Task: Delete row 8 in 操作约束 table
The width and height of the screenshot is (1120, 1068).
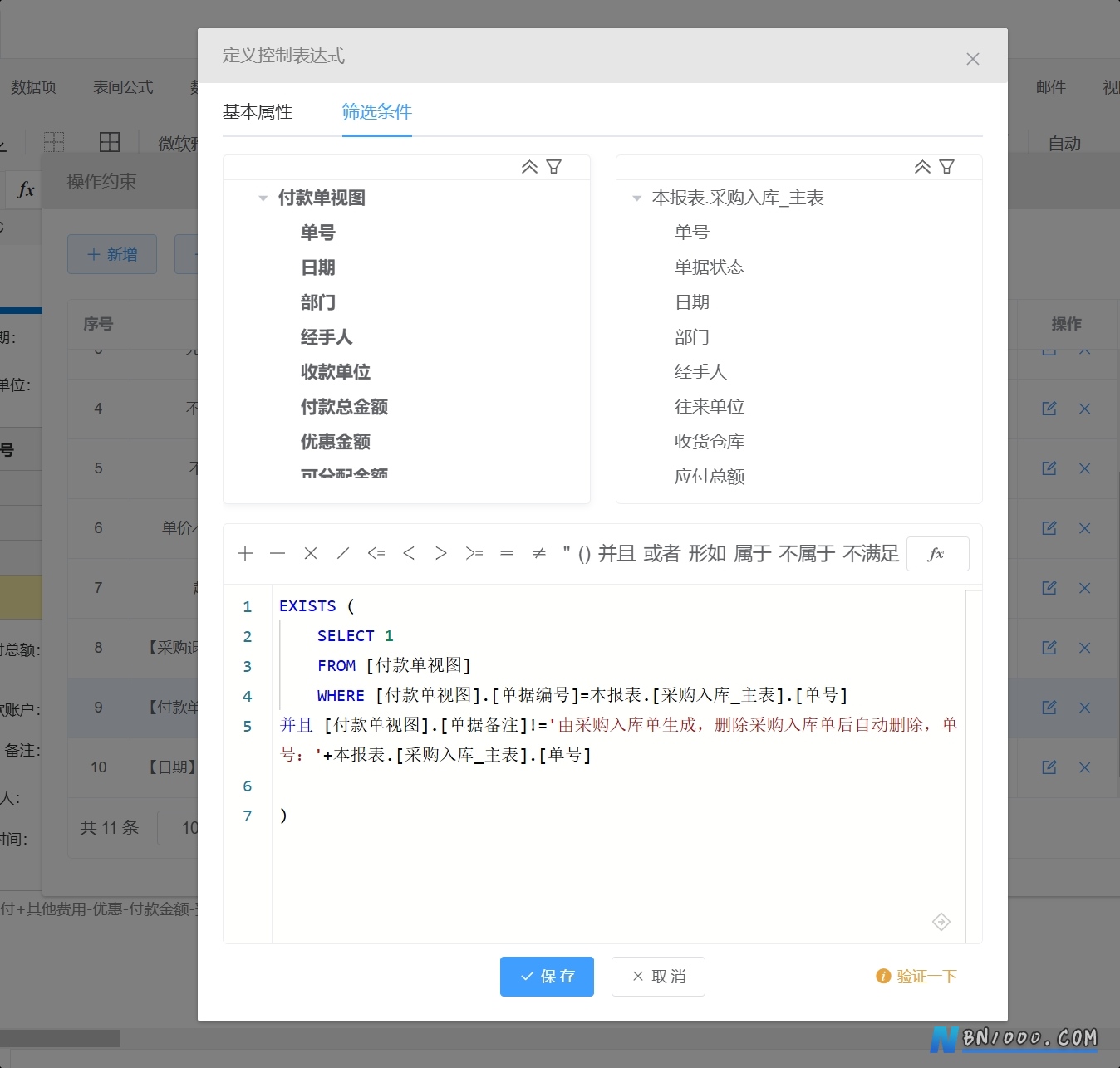Action: pyautogui.click(x=1084, y=648)
